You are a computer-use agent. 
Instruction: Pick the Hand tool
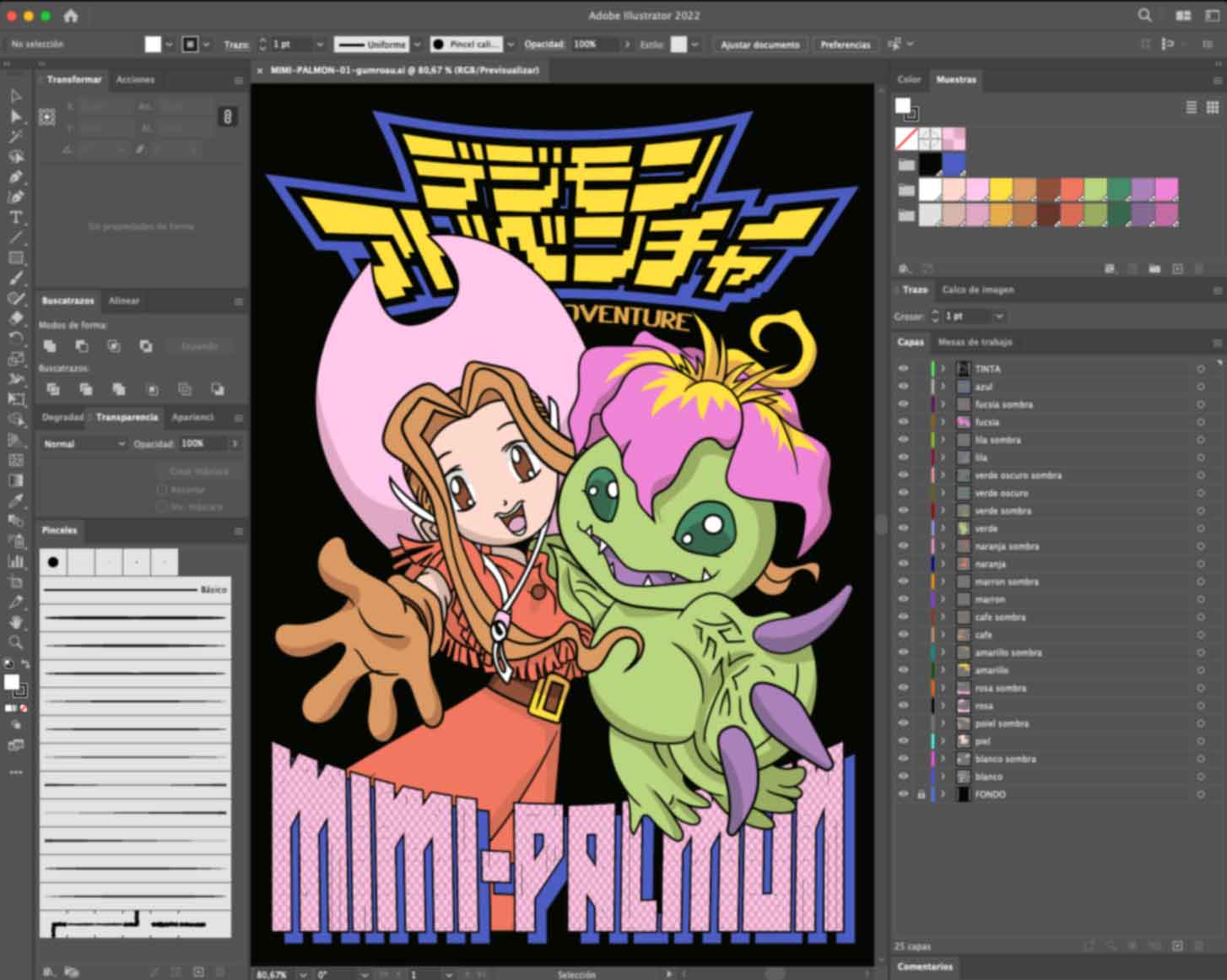pyautogui.click(x=15, y=622)
